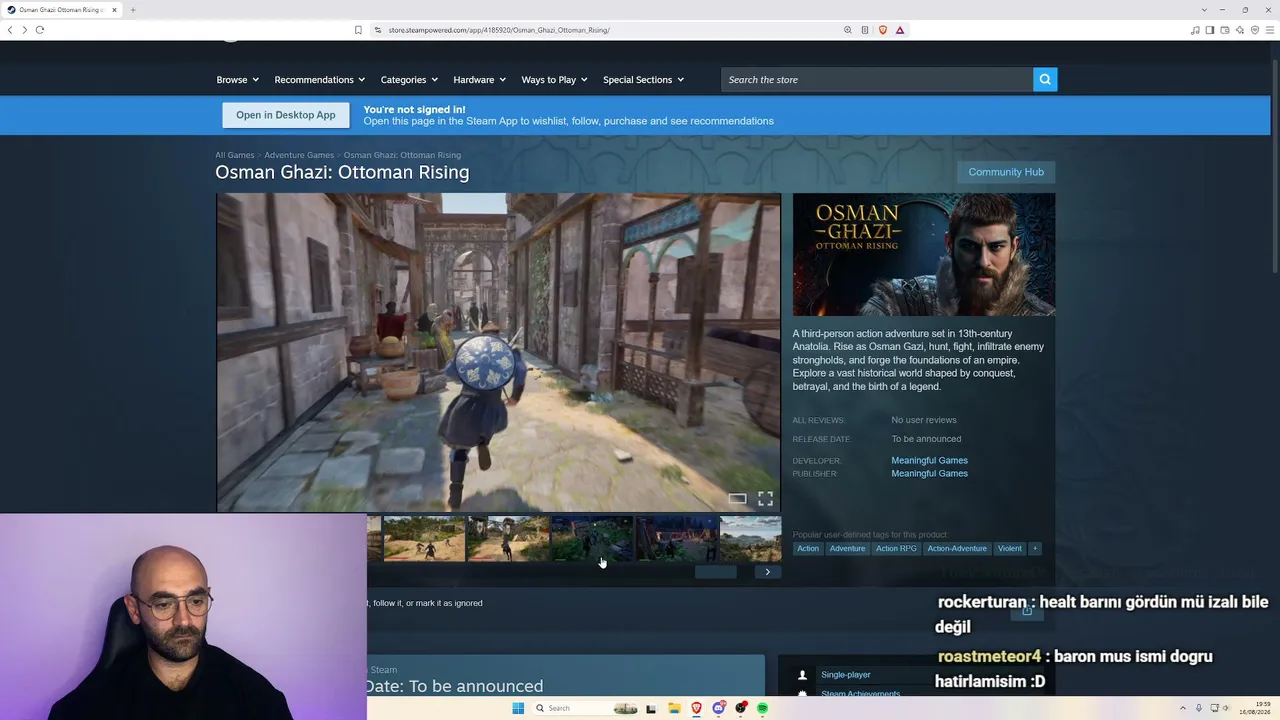Open Spotify from the taskbar

pos(762,708)
